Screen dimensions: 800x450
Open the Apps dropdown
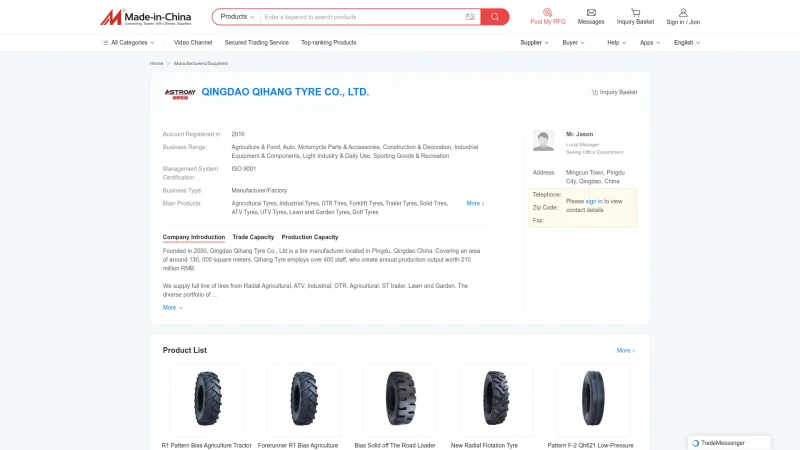point(650,43)
